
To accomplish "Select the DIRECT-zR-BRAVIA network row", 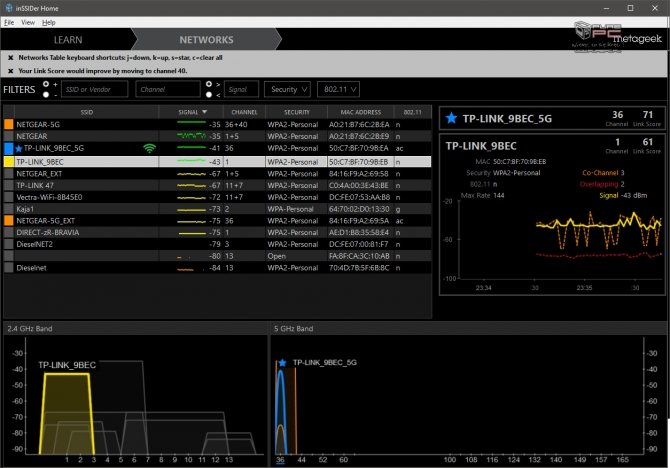I will [x=217, y=233].
